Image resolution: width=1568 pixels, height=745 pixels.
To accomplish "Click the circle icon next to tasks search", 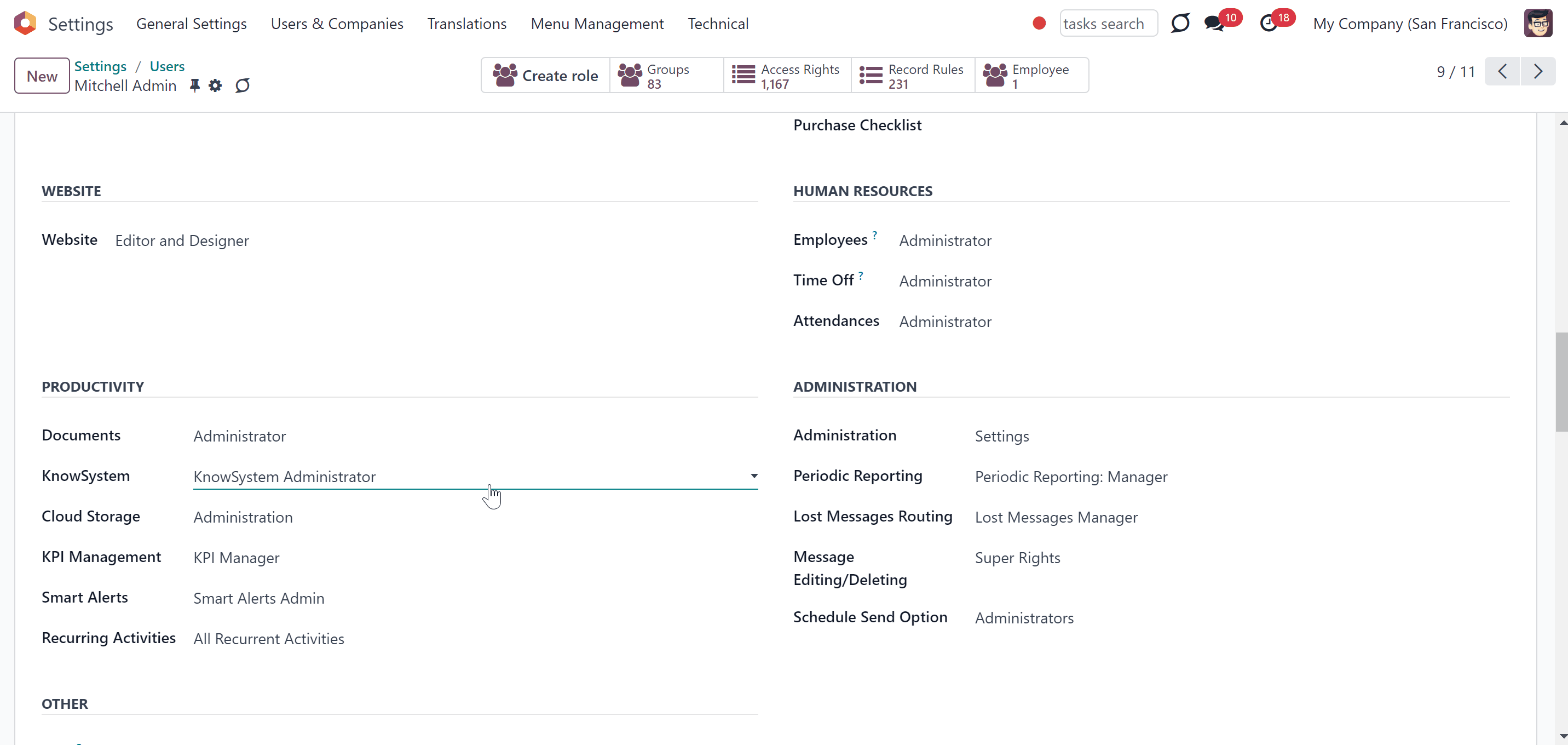I will [1180, 23].
